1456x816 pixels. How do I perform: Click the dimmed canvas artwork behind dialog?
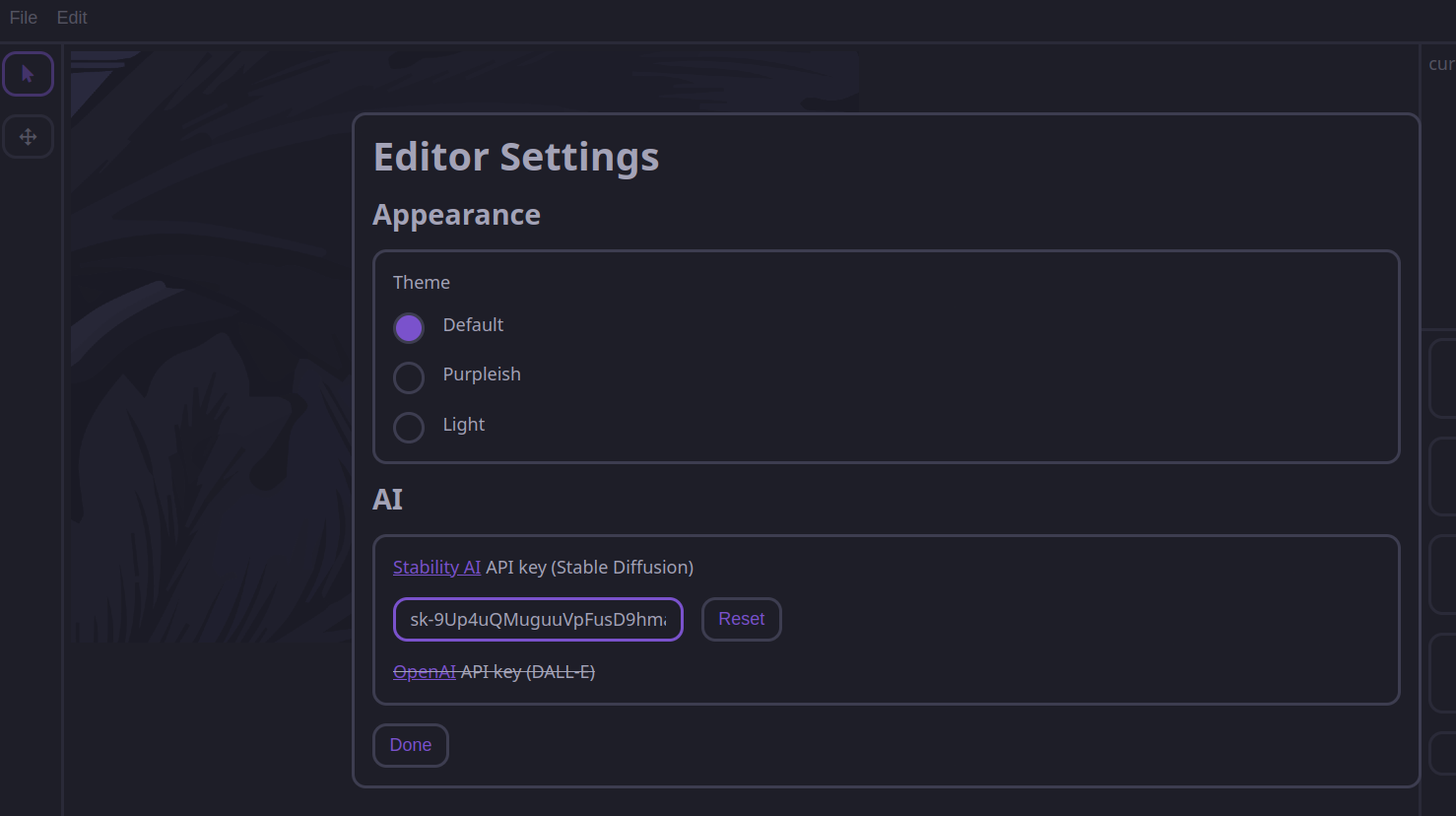(207, 394)
